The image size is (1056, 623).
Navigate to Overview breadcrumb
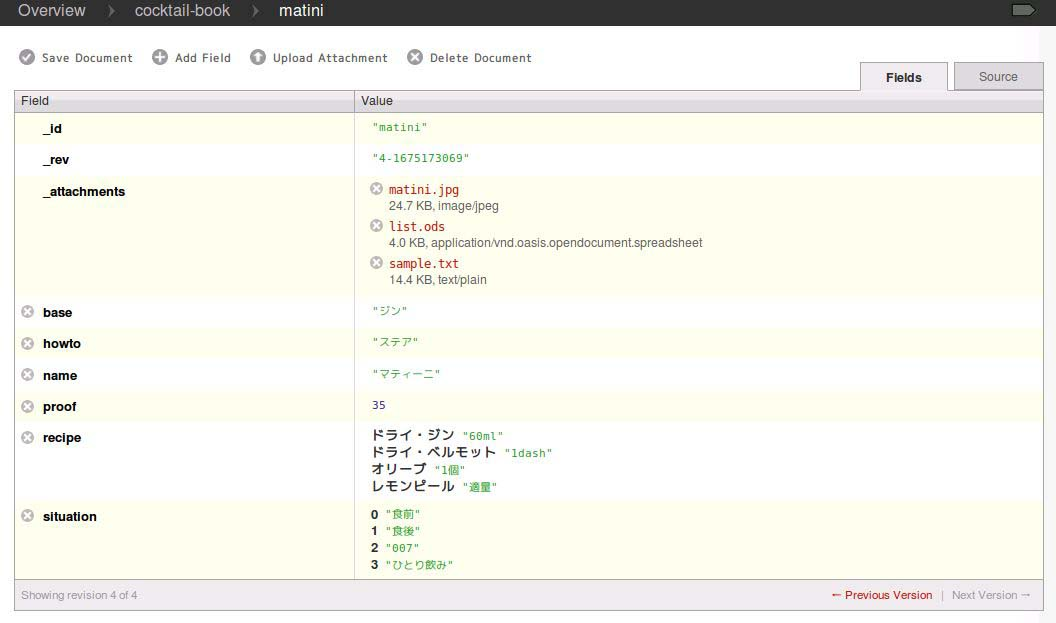(52, 11)
